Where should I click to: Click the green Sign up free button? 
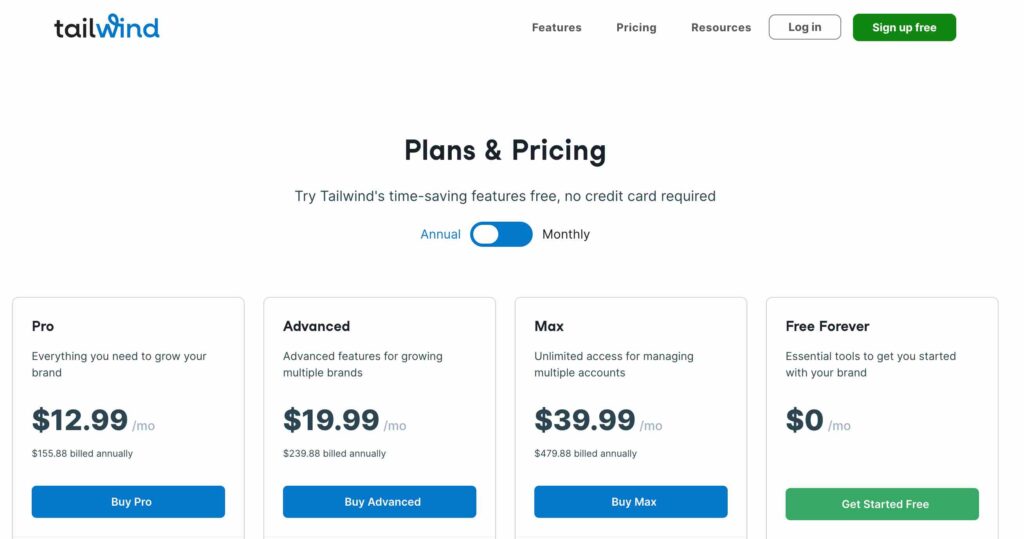[x=904, y=27]
